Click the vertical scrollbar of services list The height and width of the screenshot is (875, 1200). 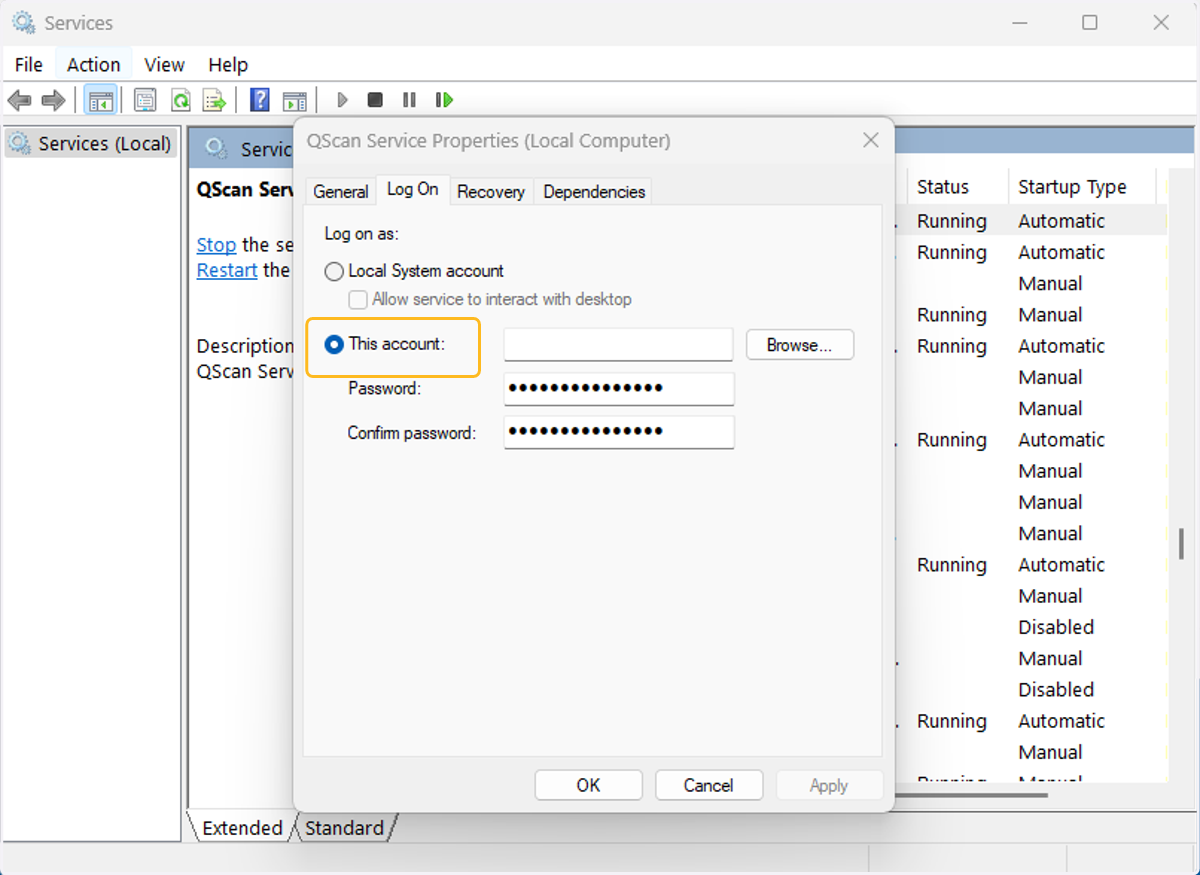pos(1181,543)
